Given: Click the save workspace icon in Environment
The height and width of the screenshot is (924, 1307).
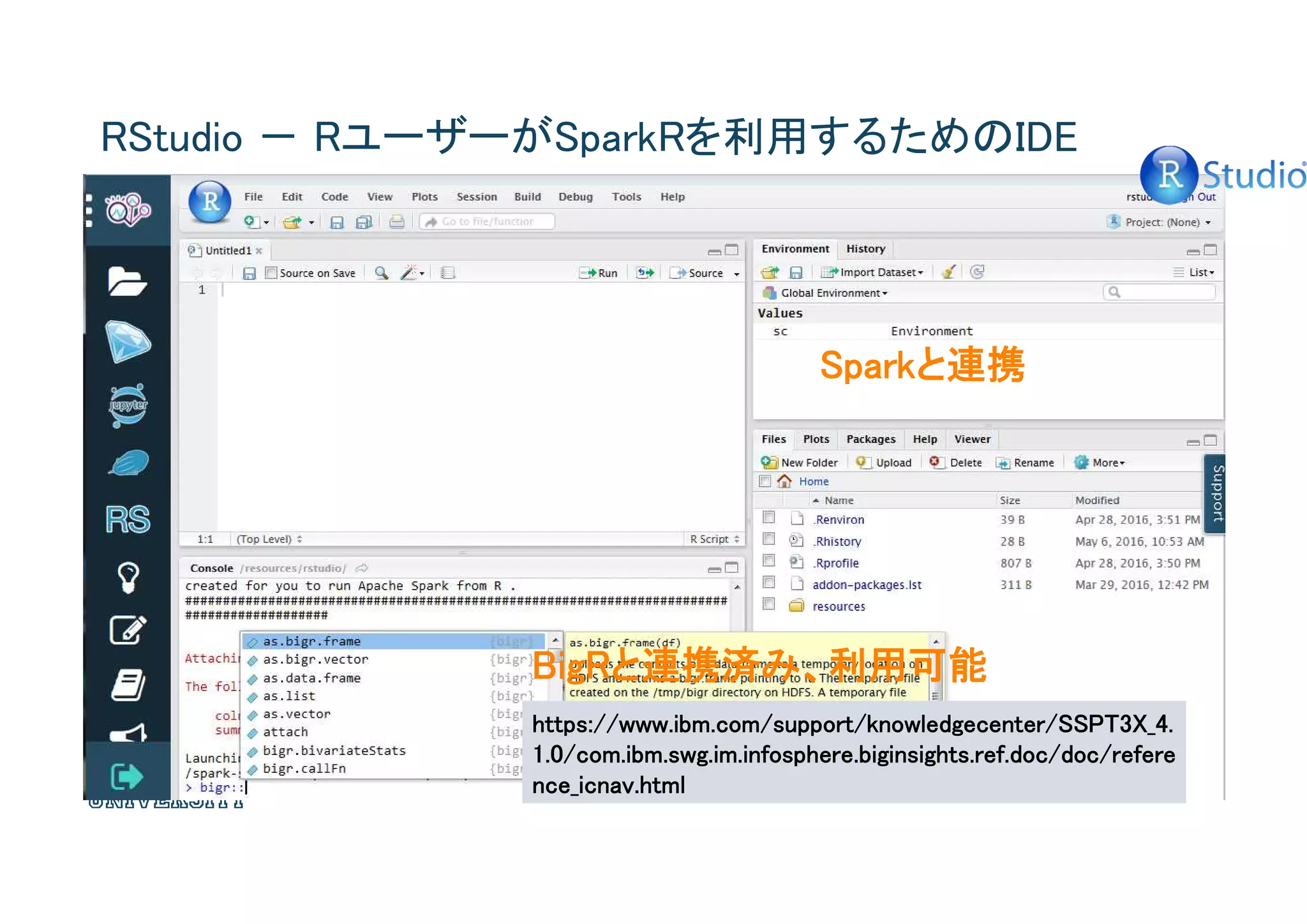Looking at the screenshot, I should [x=796, y=272].
